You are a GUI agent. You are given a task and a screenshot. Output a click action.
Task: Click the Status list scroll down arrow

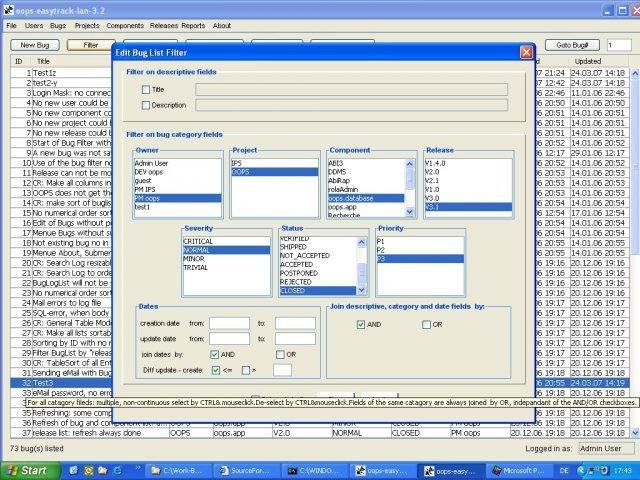[x=362, y=290]
